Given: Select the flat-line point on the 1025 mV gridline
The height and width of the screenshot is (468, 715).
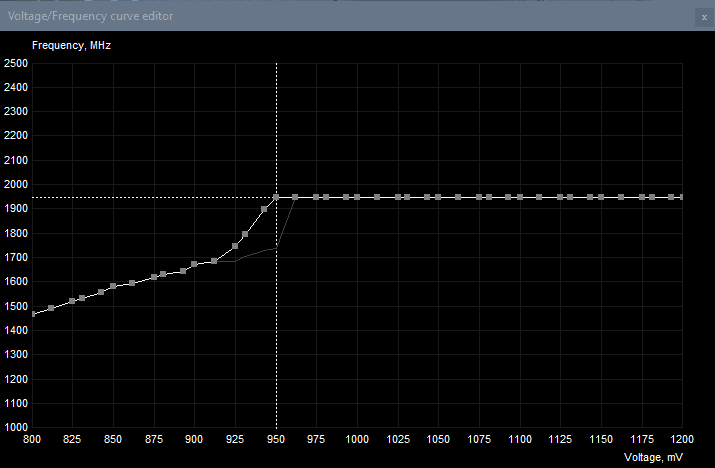Looking at the screenshot, I should pyautogui.click(x=398, y=197).
